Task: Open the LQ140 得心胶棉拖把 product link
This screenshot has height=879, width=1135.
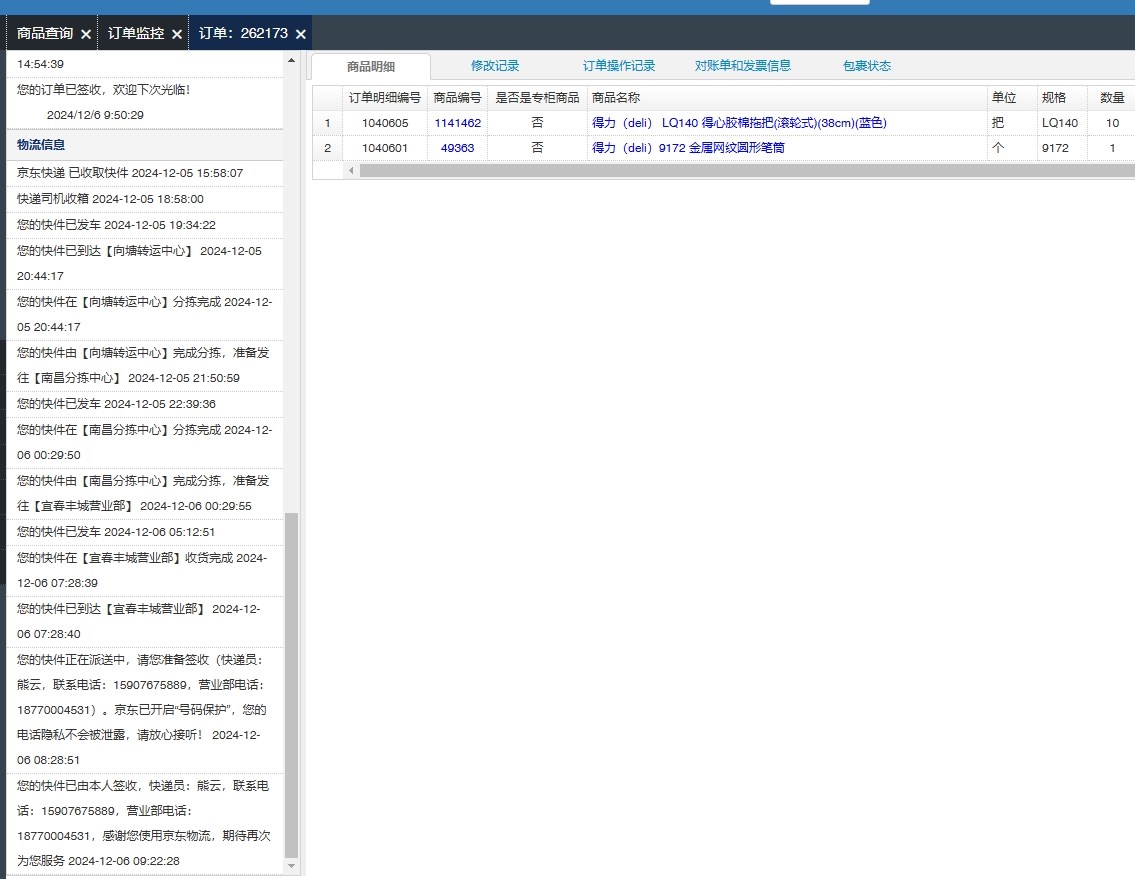Action: pos(739,123)
